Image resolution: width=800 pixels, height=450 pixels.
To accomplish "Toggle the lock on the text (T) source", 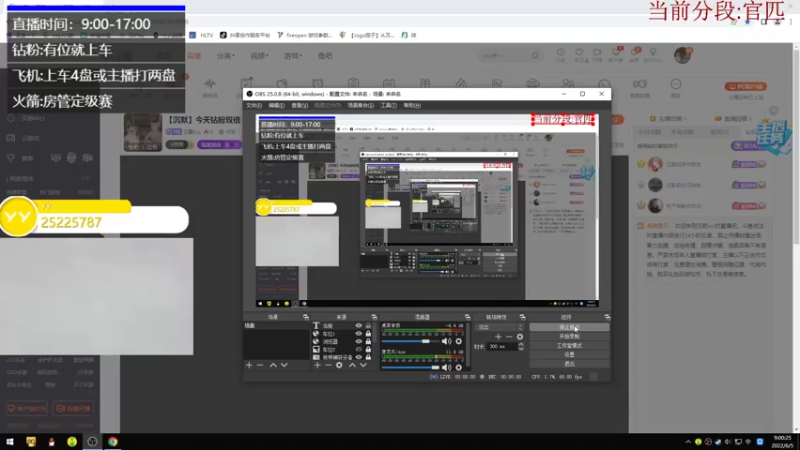I will click(368, 326).
